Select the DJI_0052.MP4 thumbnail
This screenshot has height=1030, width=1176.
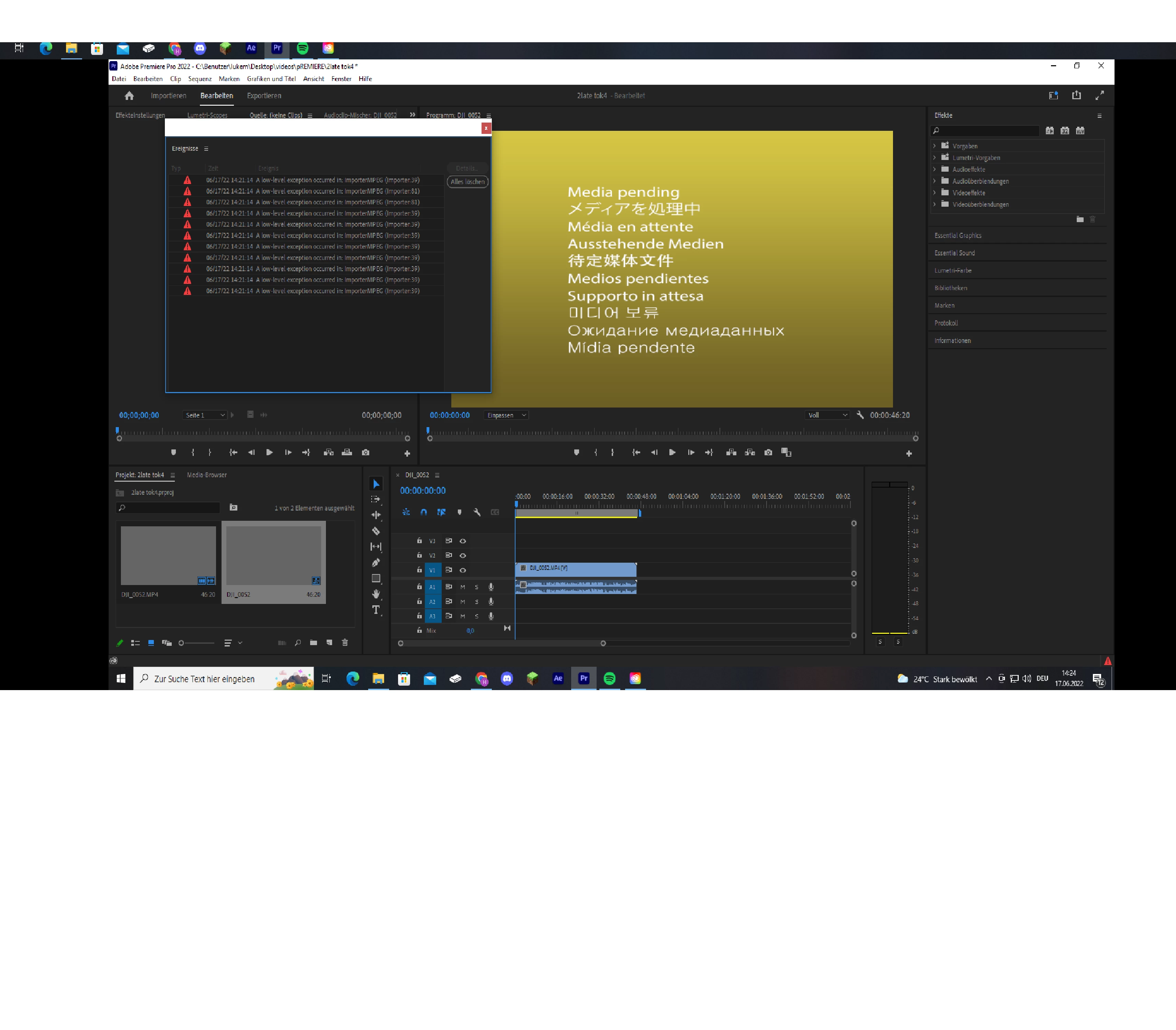pos(168,555)
